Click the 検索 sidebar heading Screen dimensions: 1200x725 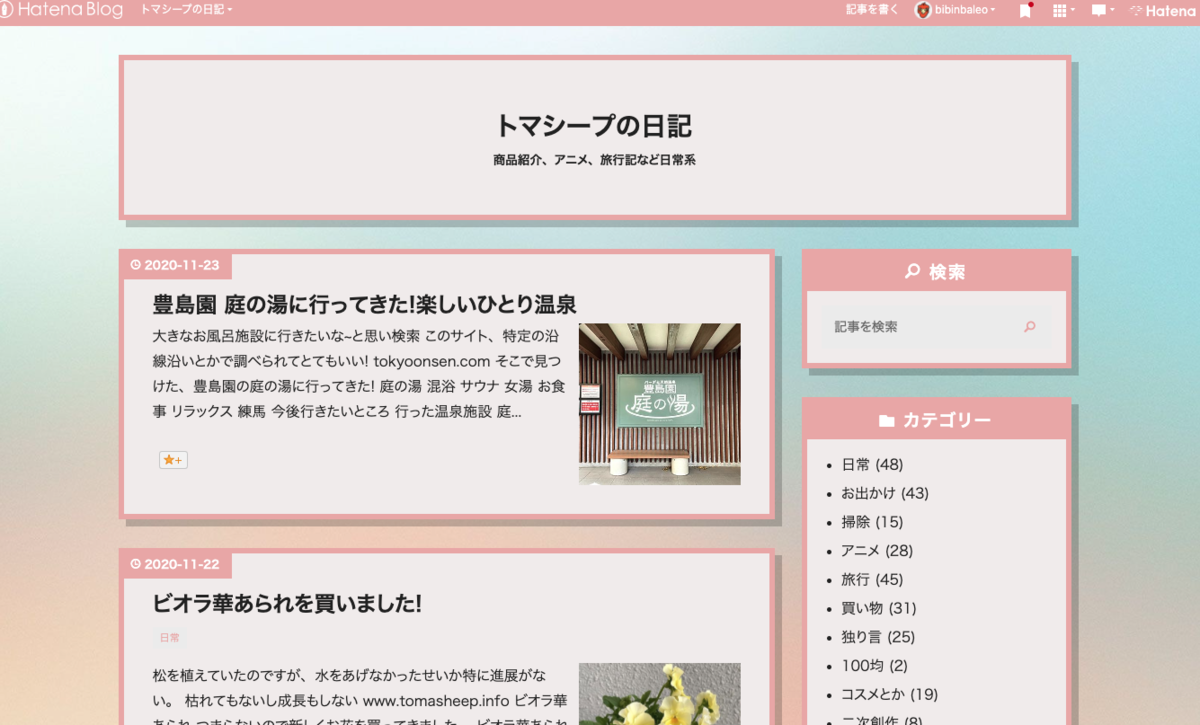tap(936, 271)
